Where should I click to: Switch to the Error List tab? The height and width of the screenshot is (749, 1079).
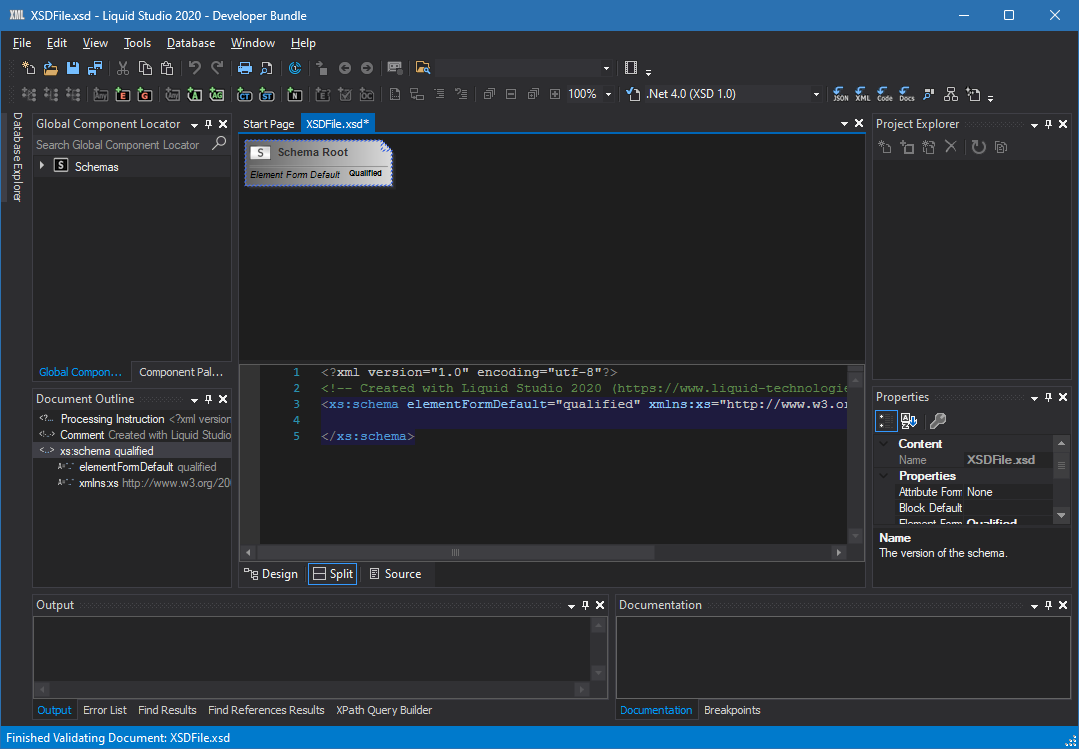[x=105, y=710]
